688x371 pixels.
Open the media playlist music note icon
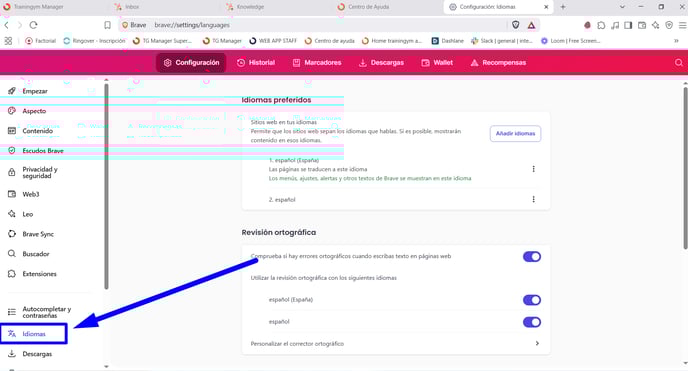coord(615,25)
